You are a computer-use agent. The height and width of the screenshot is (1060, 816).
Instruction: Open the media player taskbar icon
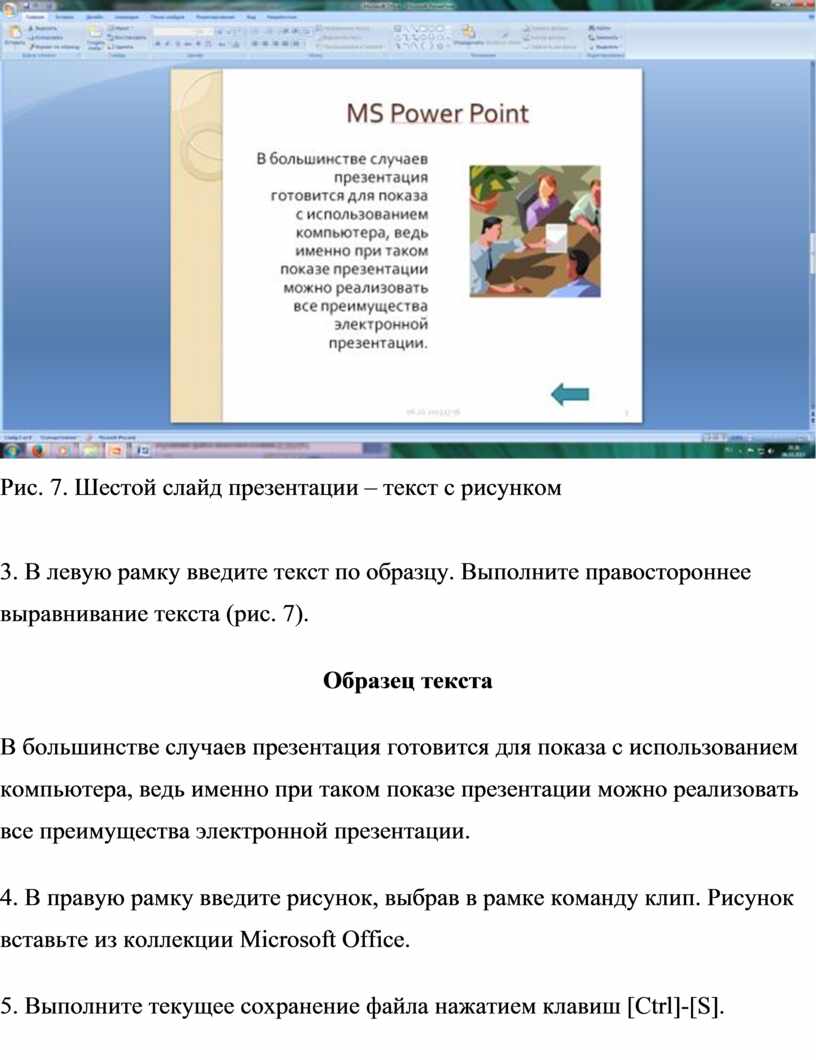pyautogui.click(x=64, y=450)
